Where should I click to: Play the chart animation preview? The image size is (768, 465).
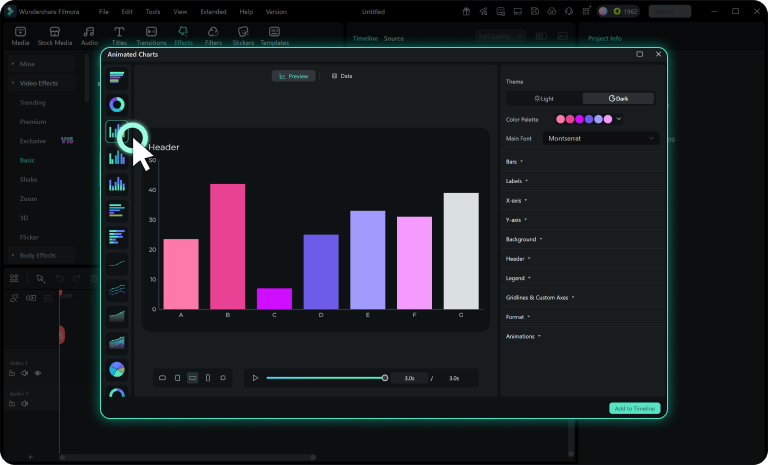(255, 378)
